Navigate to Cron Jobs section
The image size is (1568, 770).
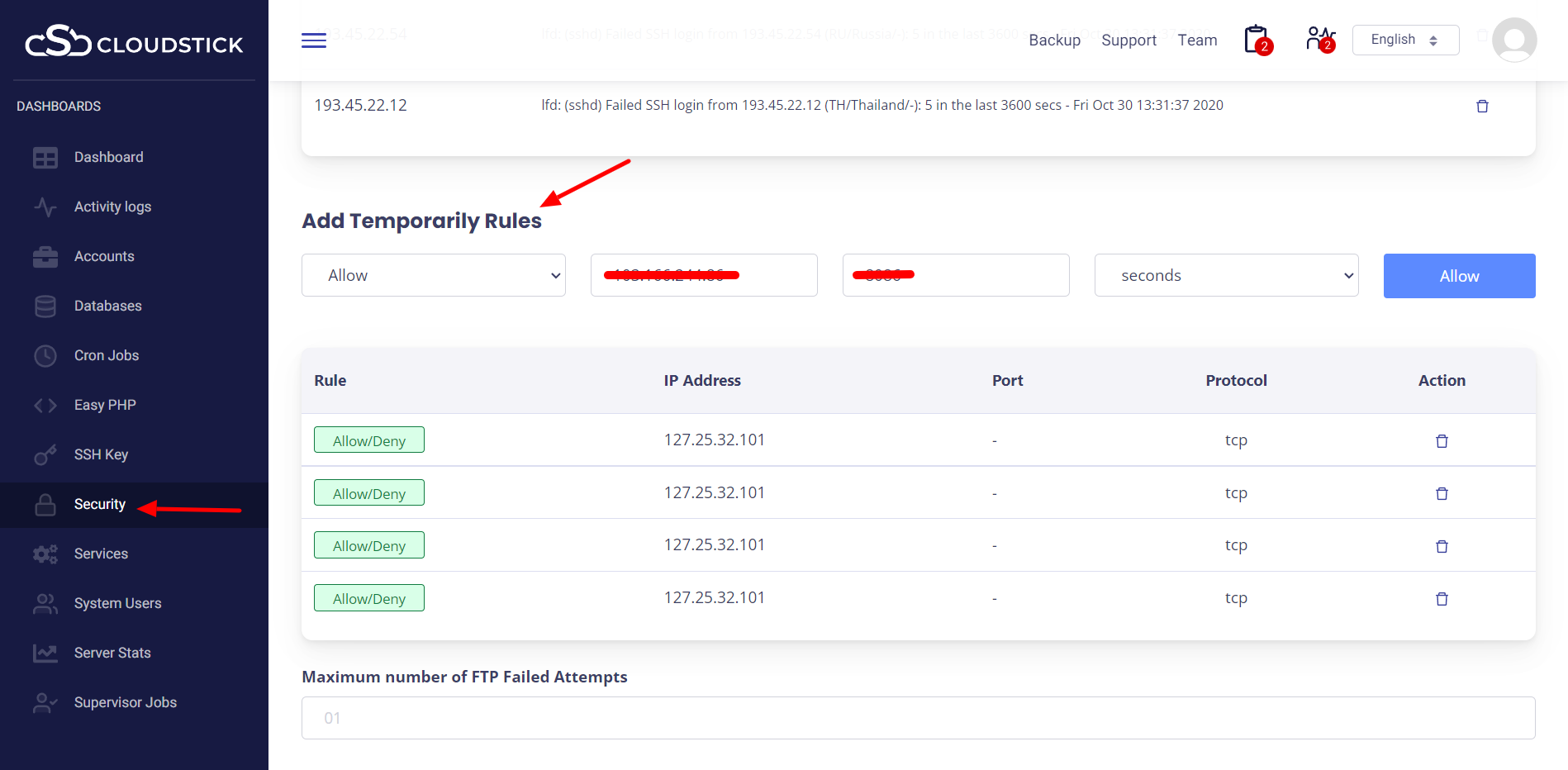pos(107,355)
